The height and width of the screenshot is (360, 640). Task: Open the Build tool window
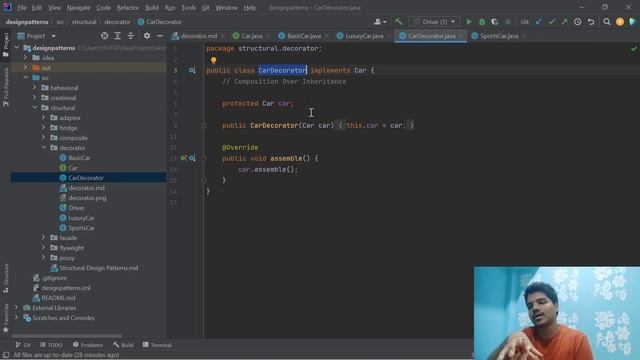coord(123,345)
